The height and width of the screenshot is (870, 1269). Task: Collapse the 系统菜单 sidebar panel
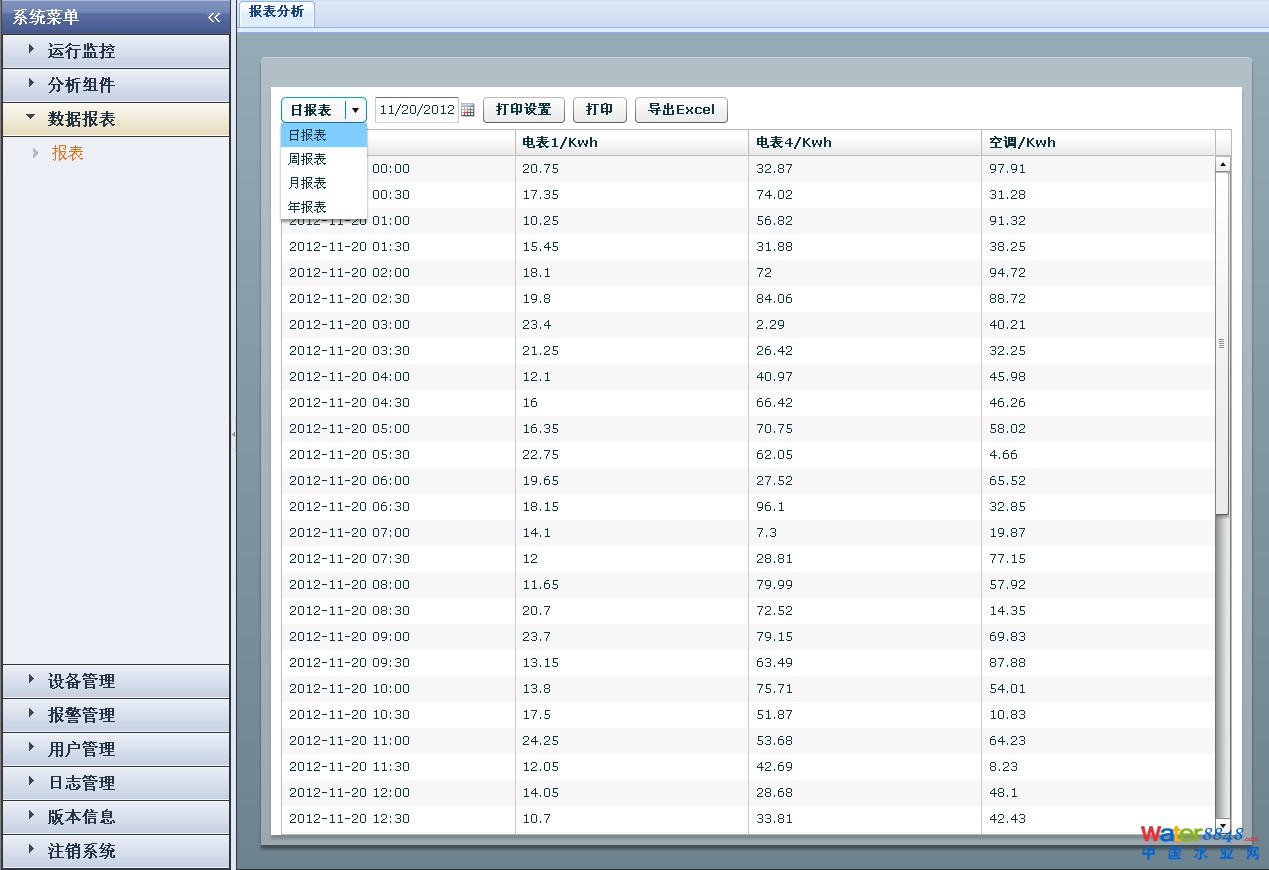(214, 17)
